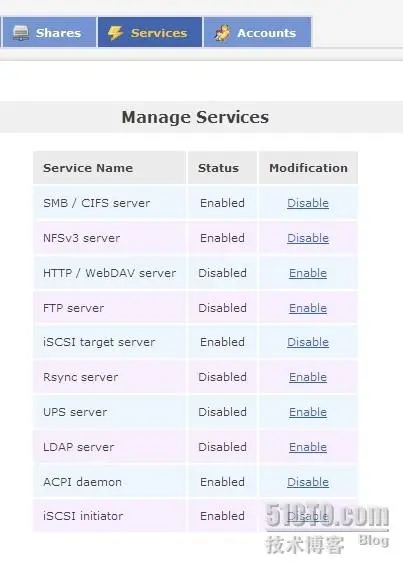Enable the HTTP / WebDAV server
This screenshot has height=568, width=403.
[x=308, y=273]
